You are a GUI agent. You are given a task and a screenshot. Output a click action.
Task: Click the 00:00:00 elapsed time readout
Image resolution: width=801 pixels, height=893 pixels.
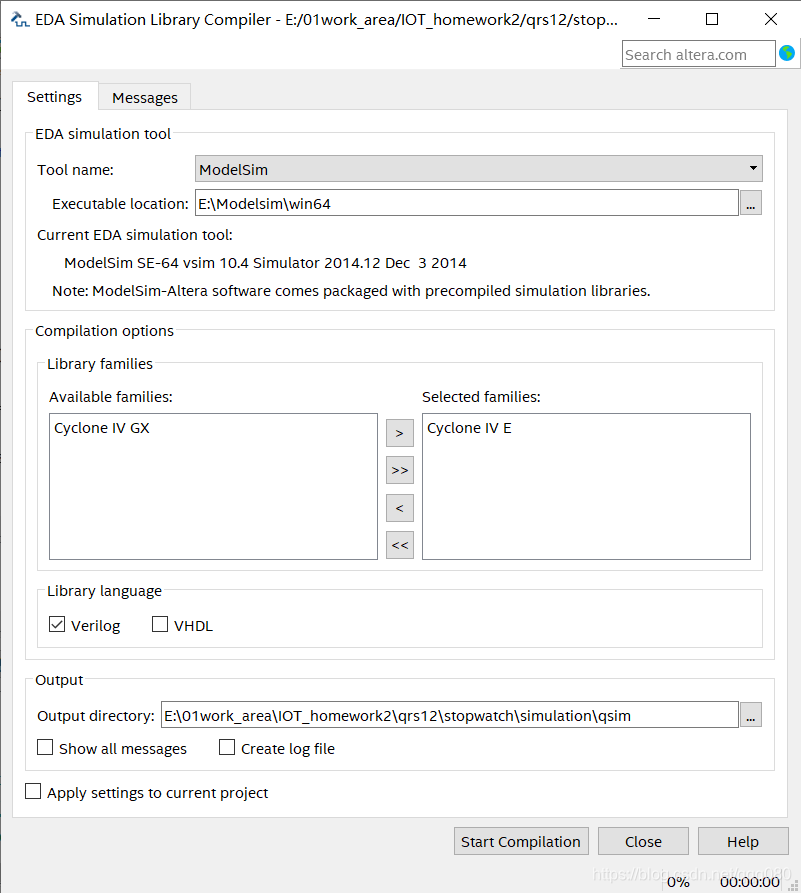(x=750, y=882)
